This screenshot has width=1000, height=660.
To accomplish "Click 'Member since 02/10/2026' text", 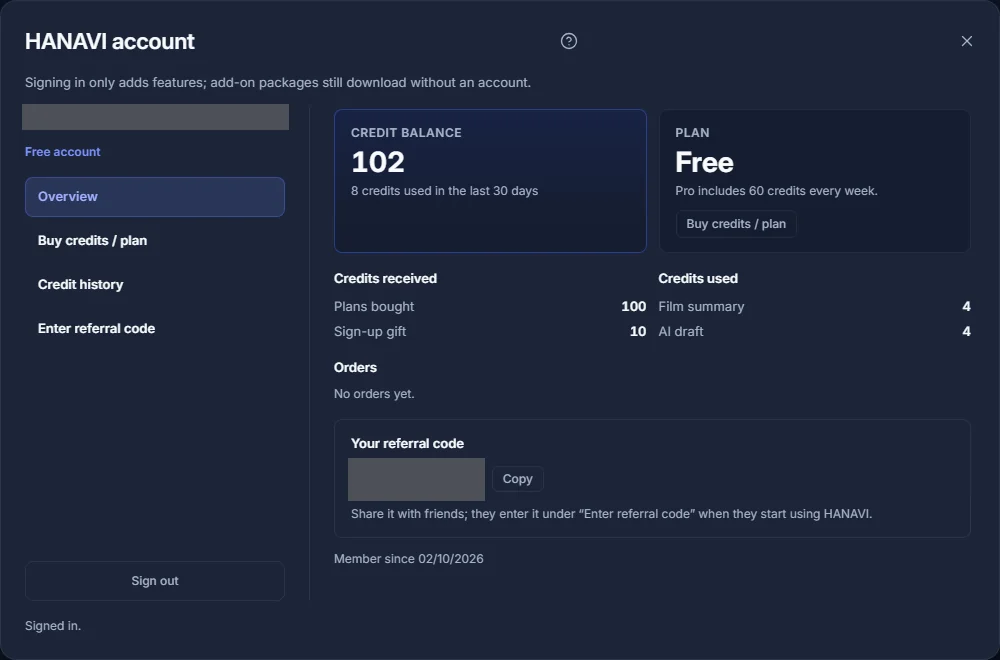I will point(408,559).
